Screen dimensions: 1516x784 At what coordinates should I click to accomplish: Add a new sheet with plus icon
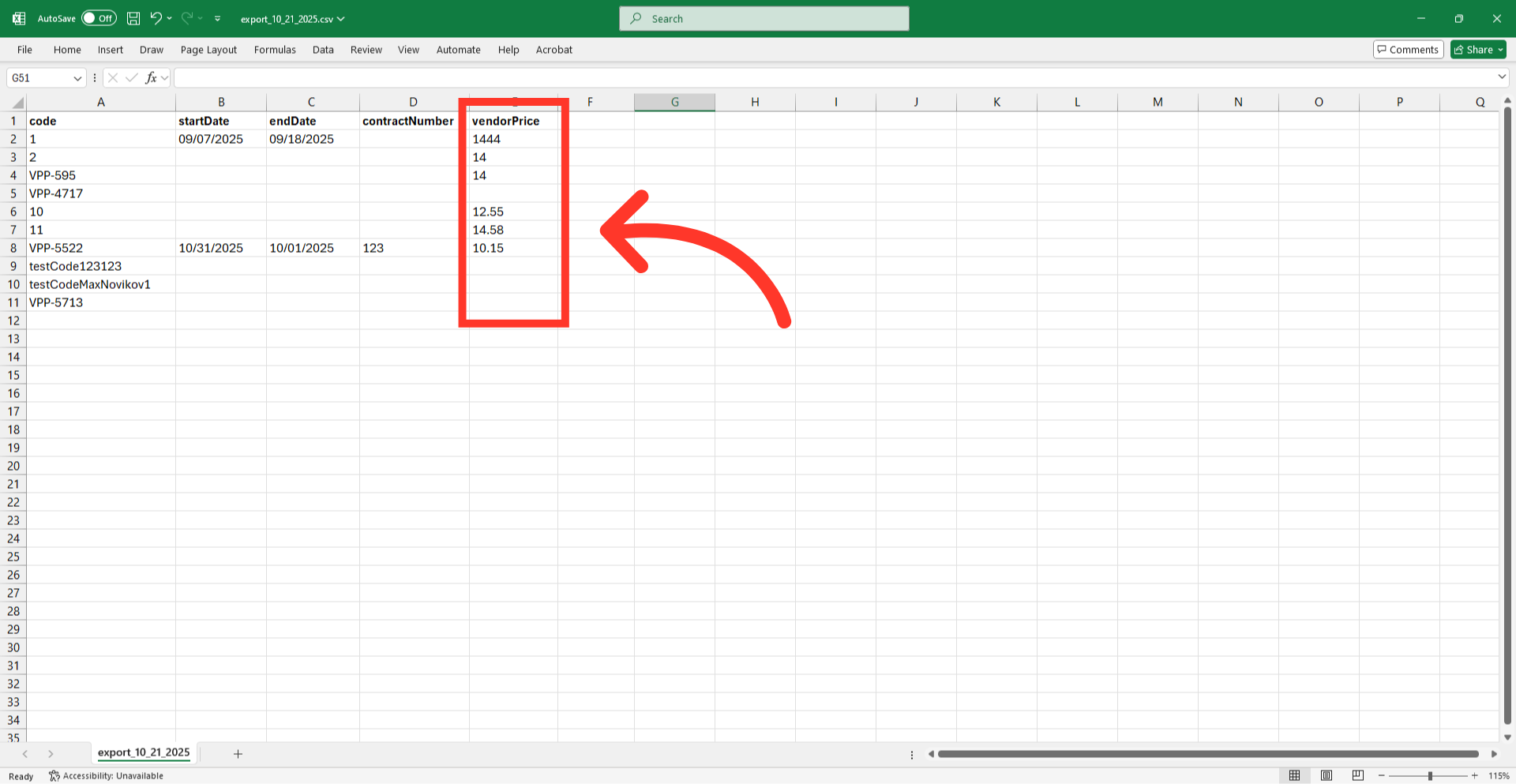[x=238, y=754]
